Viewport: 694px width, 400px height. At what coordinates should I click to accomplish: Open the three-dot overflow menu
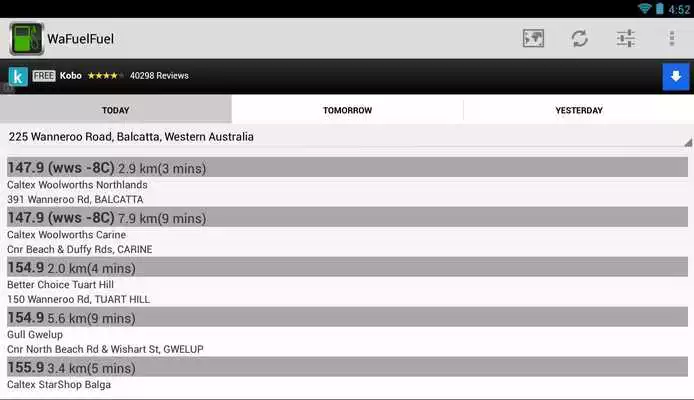pyautogui.click(x=672, y=38)
